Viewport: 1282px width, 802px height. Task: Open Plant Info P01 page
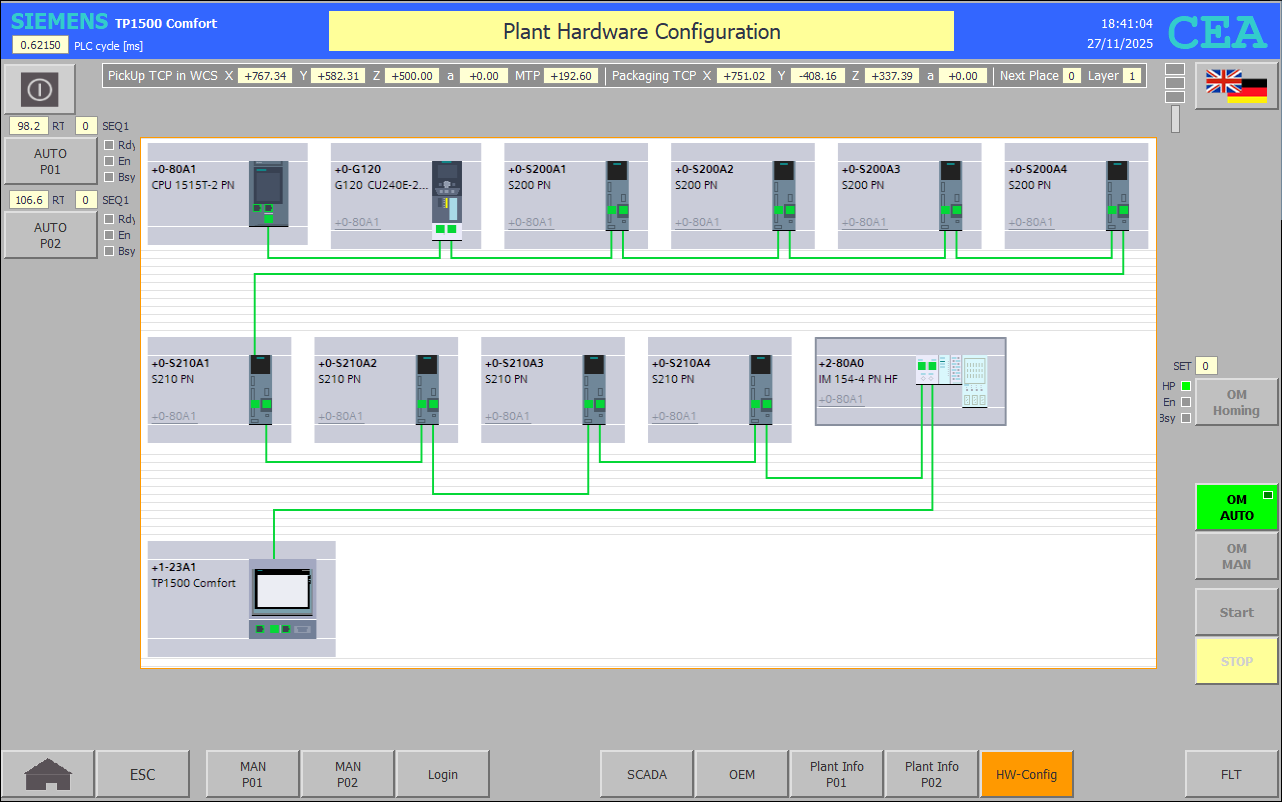836,774
